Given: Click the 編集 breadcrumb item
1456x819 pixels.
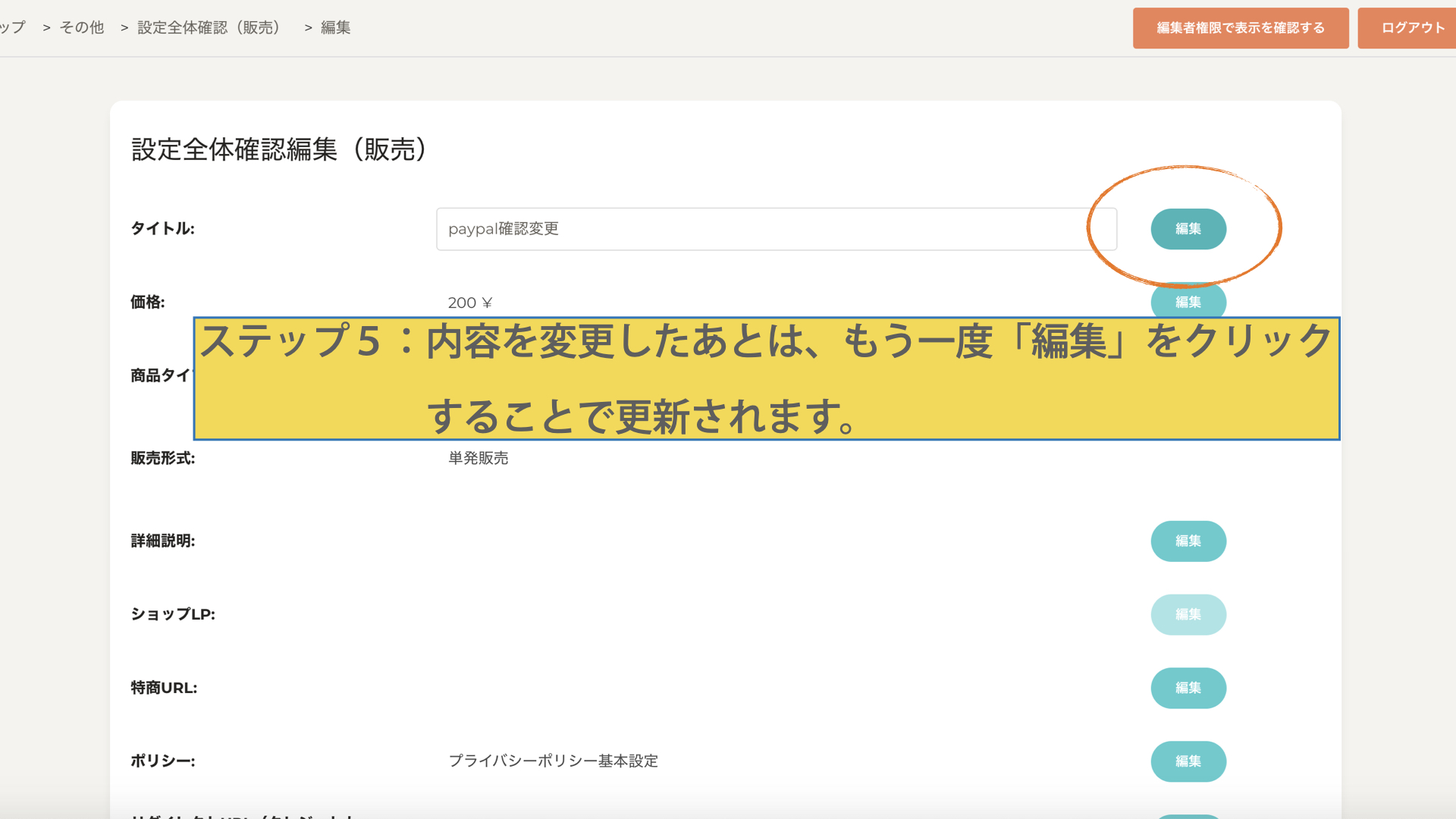Looking at the screenshot, I should coord(335,27).
